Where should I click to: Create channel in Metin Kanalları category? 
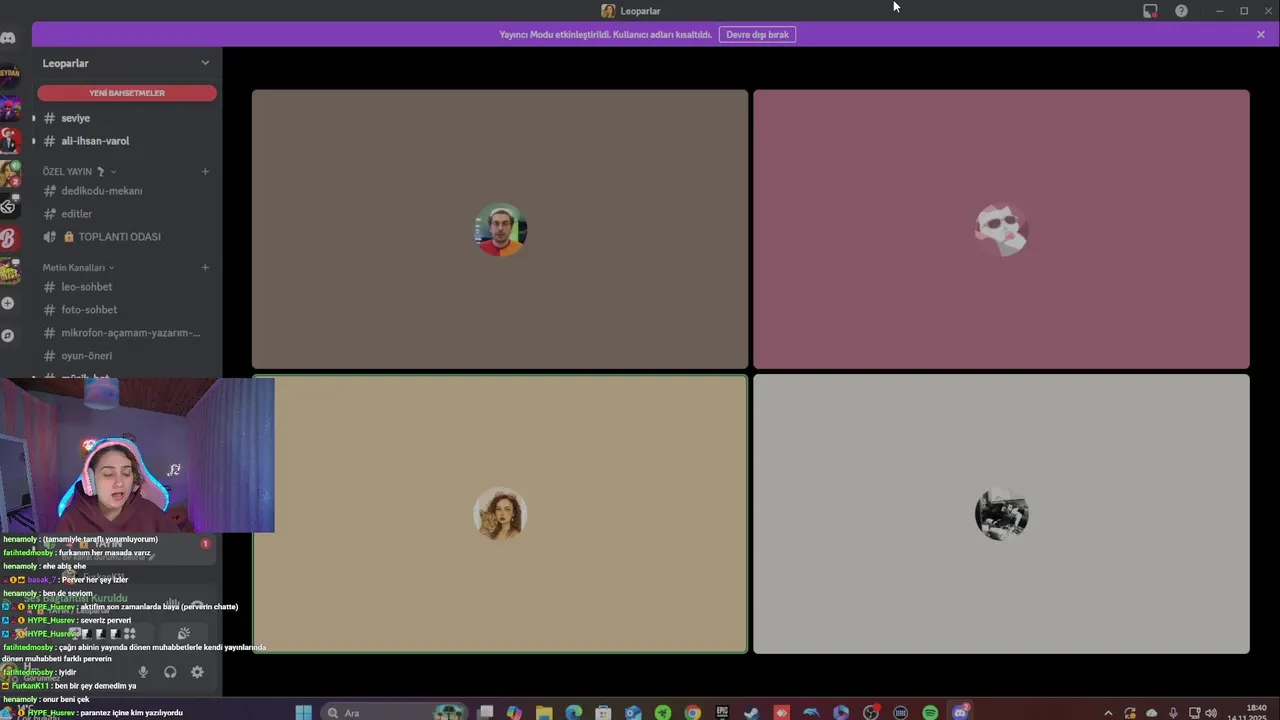click(x=205, y=267)
